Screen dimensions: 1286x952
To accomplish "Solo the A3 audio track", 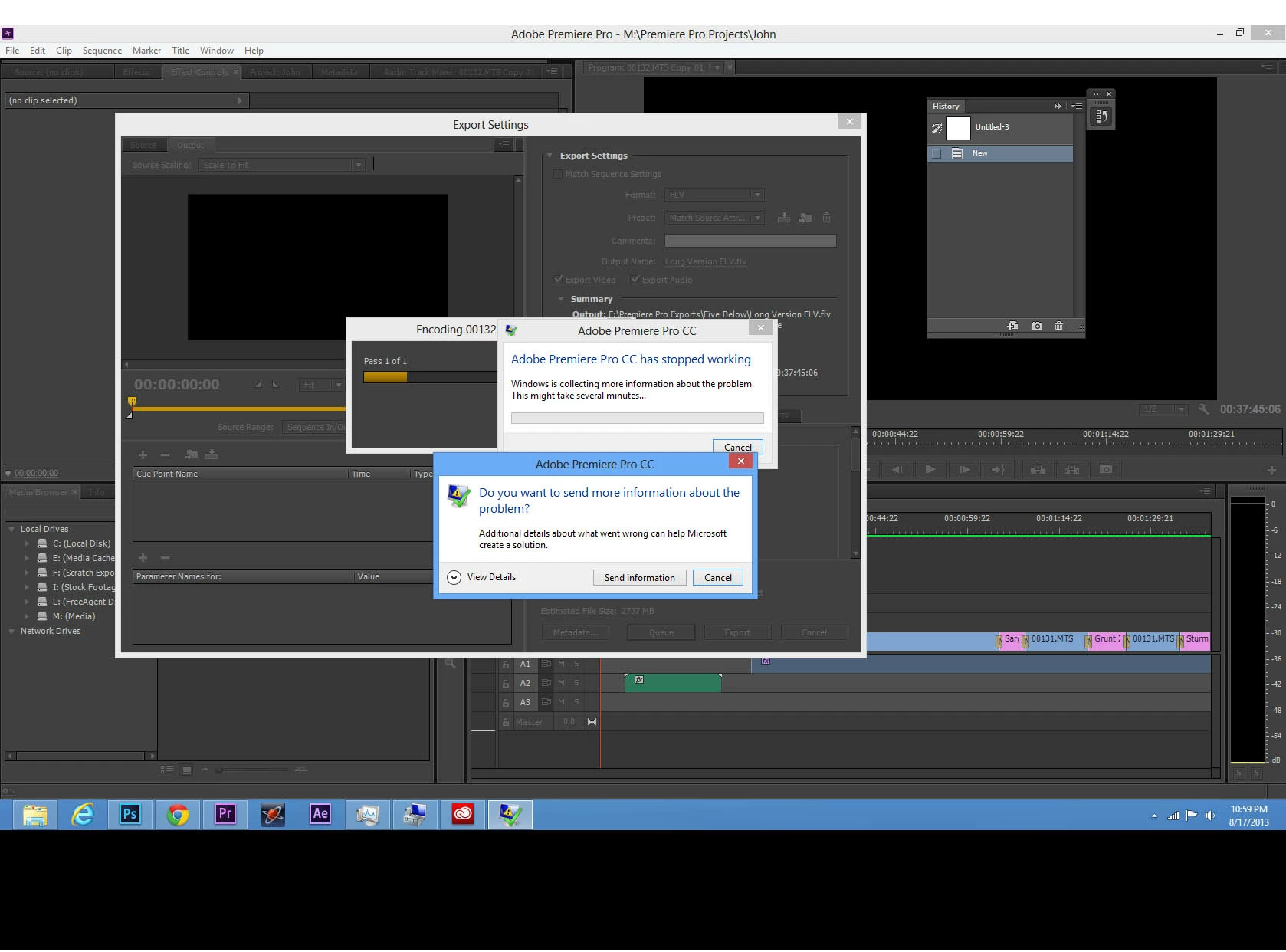I will click(577, 702).
